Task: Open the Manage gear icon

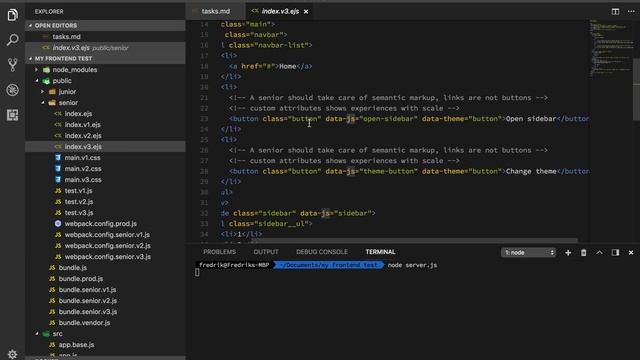Action: coord(12,354)
